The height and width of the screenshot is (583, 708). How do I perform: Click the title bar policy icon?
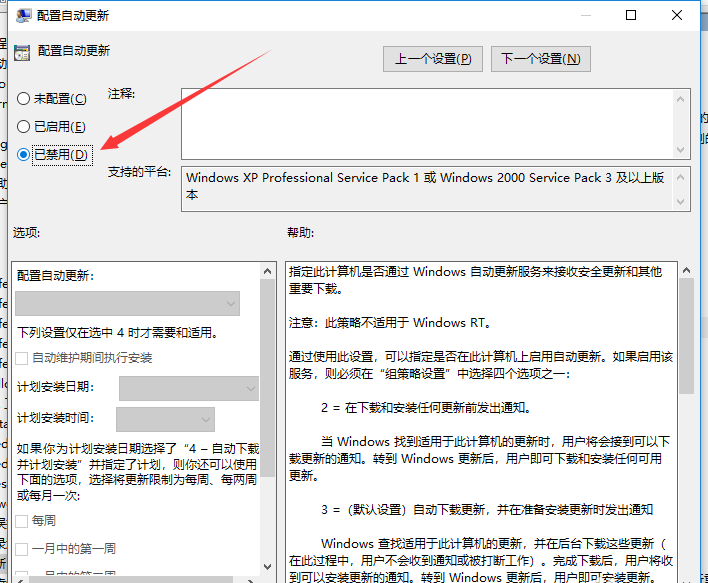pos(23,15)
